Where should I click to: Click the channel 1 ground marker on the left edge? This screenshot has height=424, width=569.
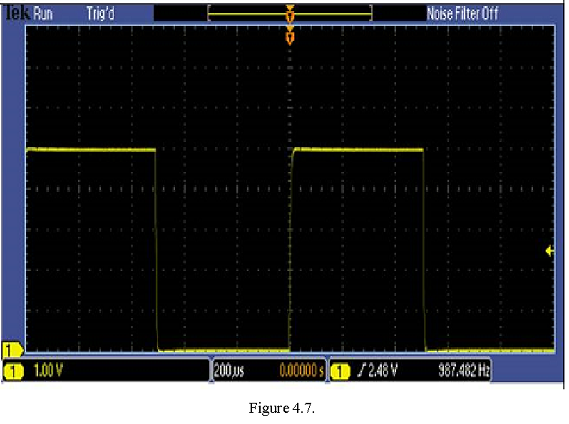[12, 351]
